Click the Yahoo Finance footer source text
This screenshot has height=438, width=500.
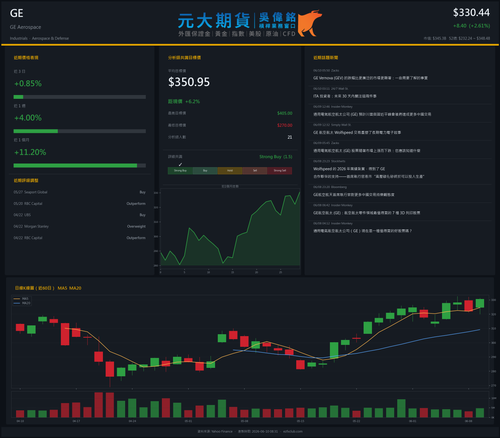215,431
